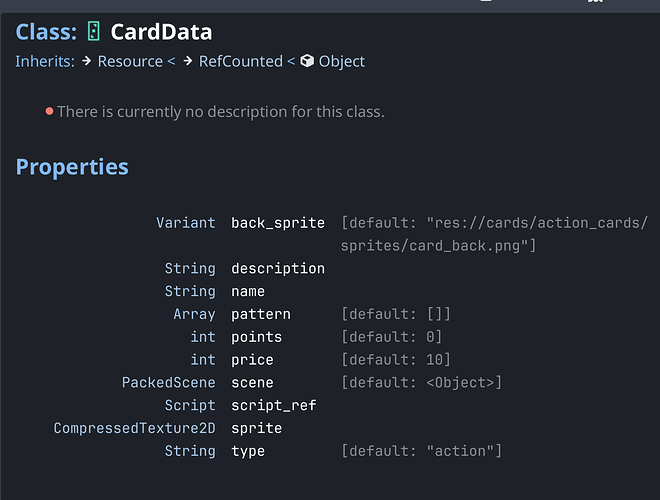This screenshot has width=660, height=500.
Task: Click the Properties section heading
Action: point(72,167)
